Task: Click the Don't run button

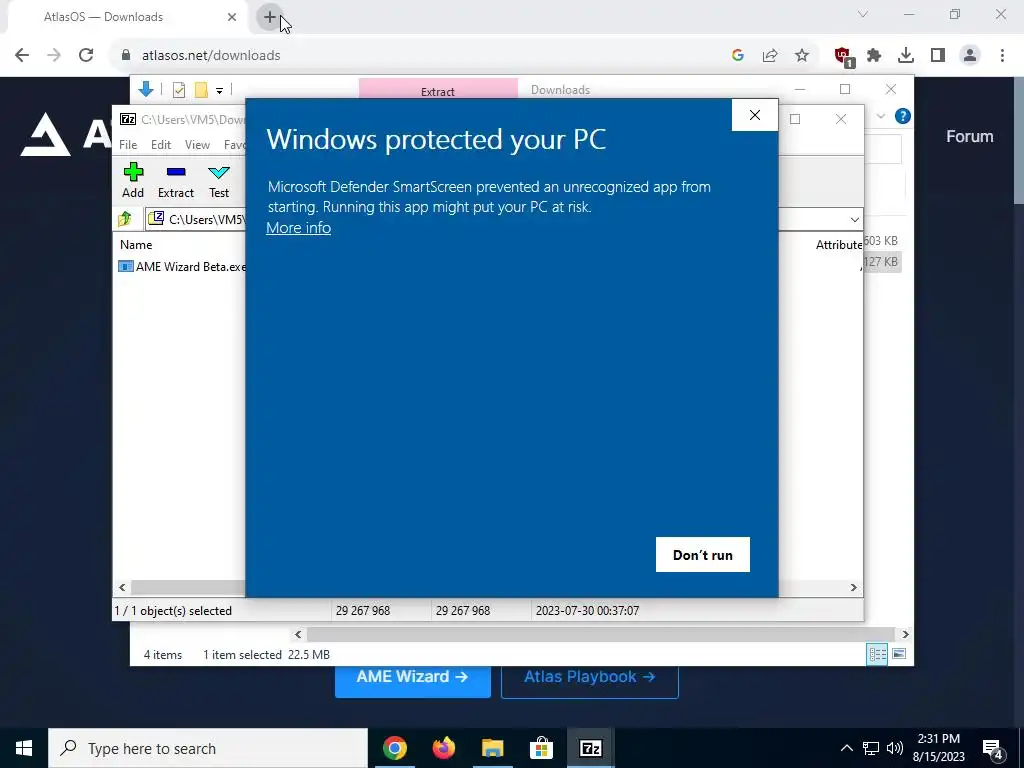Action: pyautogui.click(x=703, y=554)
